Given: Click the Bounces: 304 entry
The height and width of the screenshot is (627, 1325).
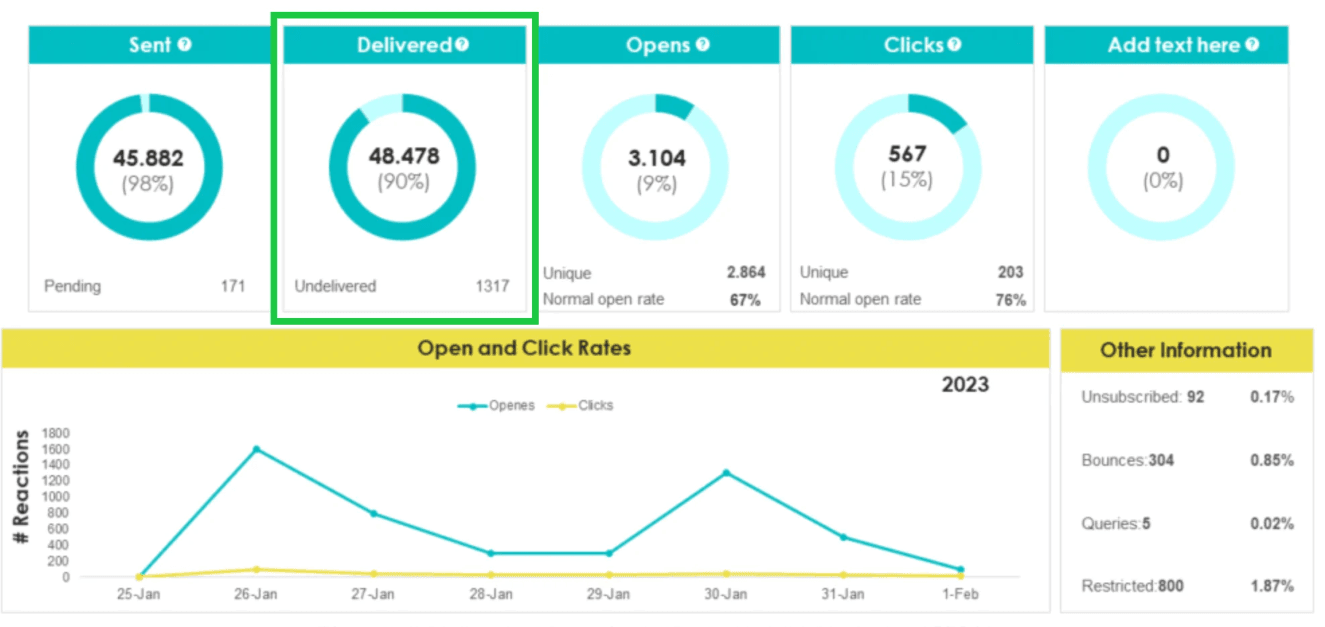Looking at the screenshot, I should click(x=1127, y=461).
